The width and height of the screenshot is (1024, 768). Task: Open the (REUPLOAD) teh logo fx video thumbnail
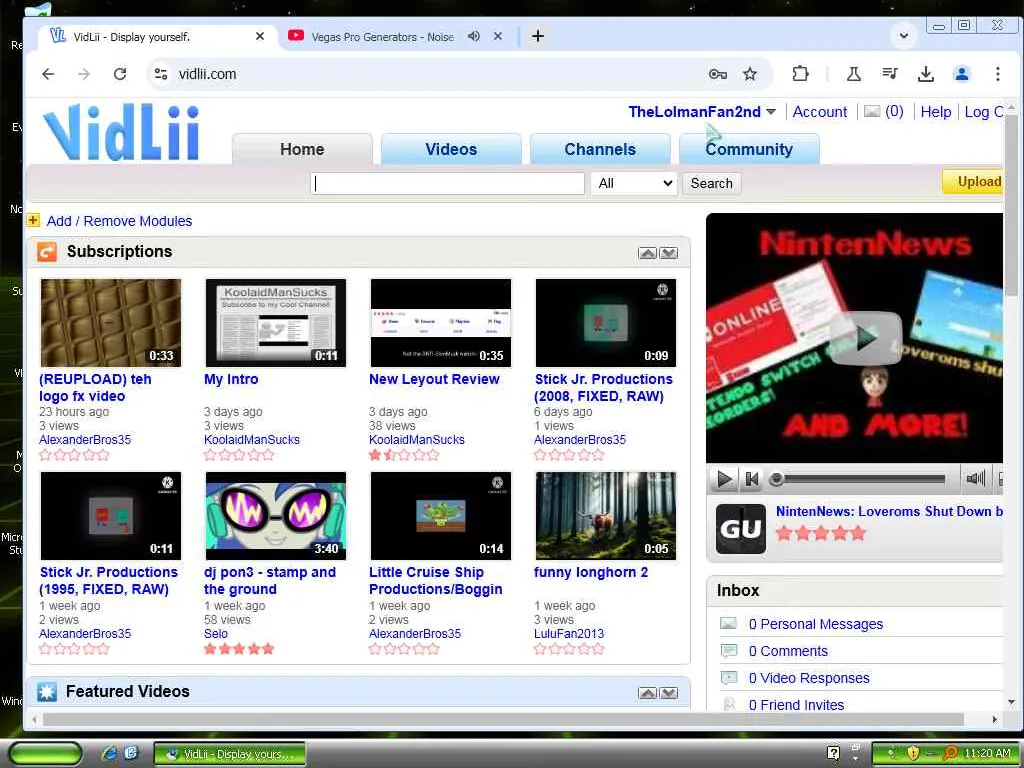click(x=111, y=323)
